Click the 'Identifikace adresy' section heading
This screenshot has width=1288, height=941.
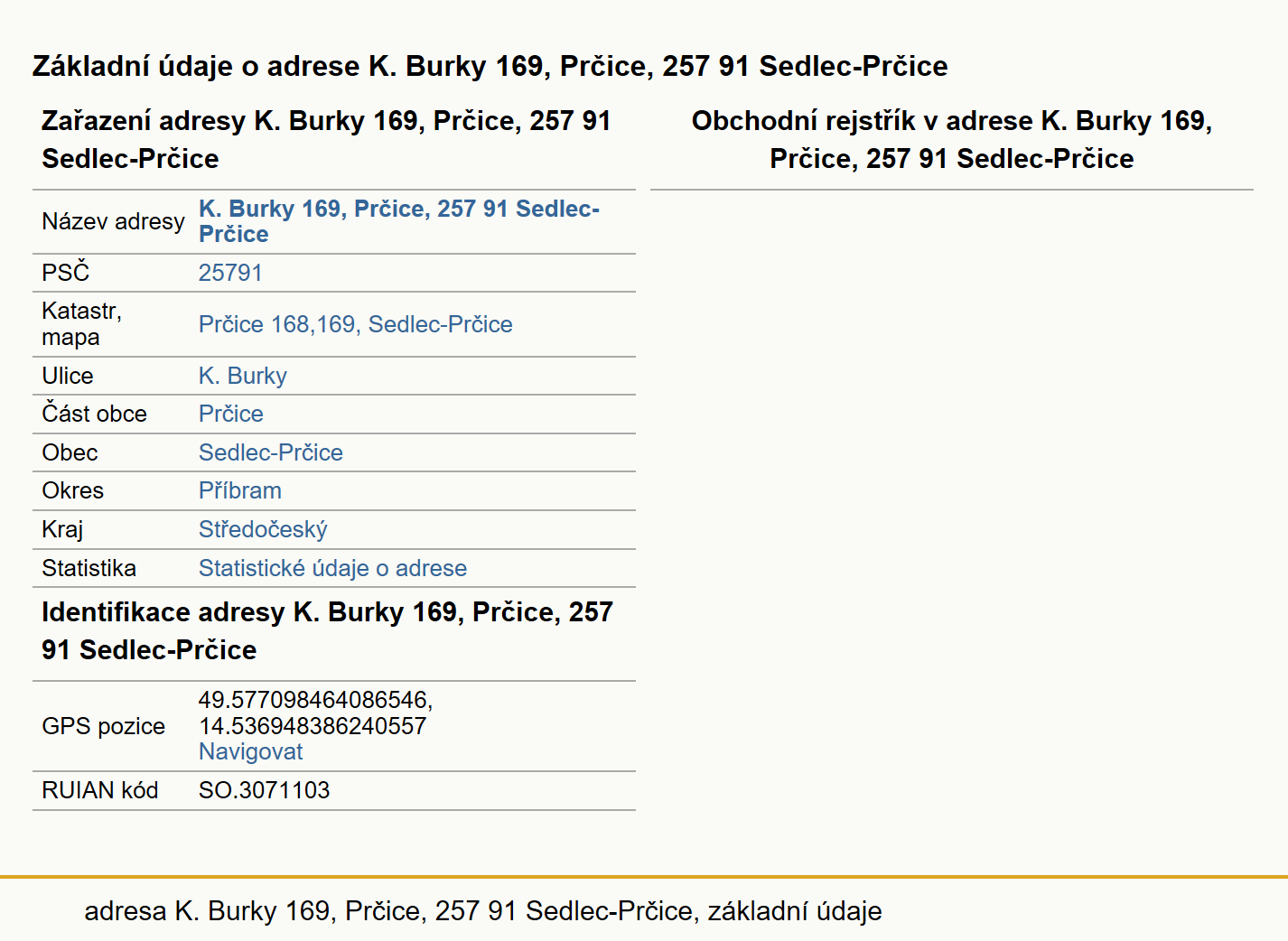tap(327, 630)
